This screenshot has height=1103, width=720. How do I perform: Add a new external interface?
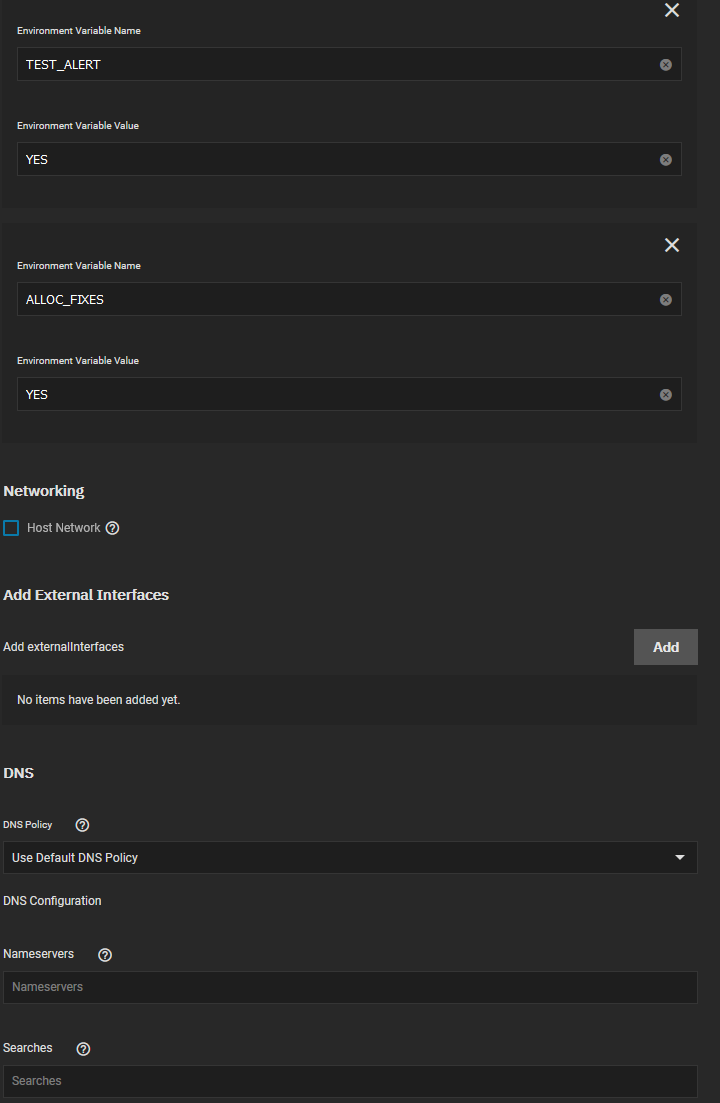tap(665, 647)
